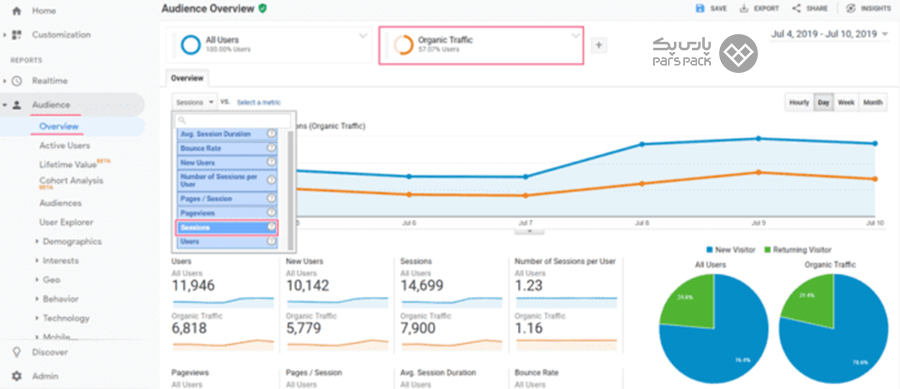Click the Home house icon
This screenshot has width=900, height=389.
(x=17, y=11)
